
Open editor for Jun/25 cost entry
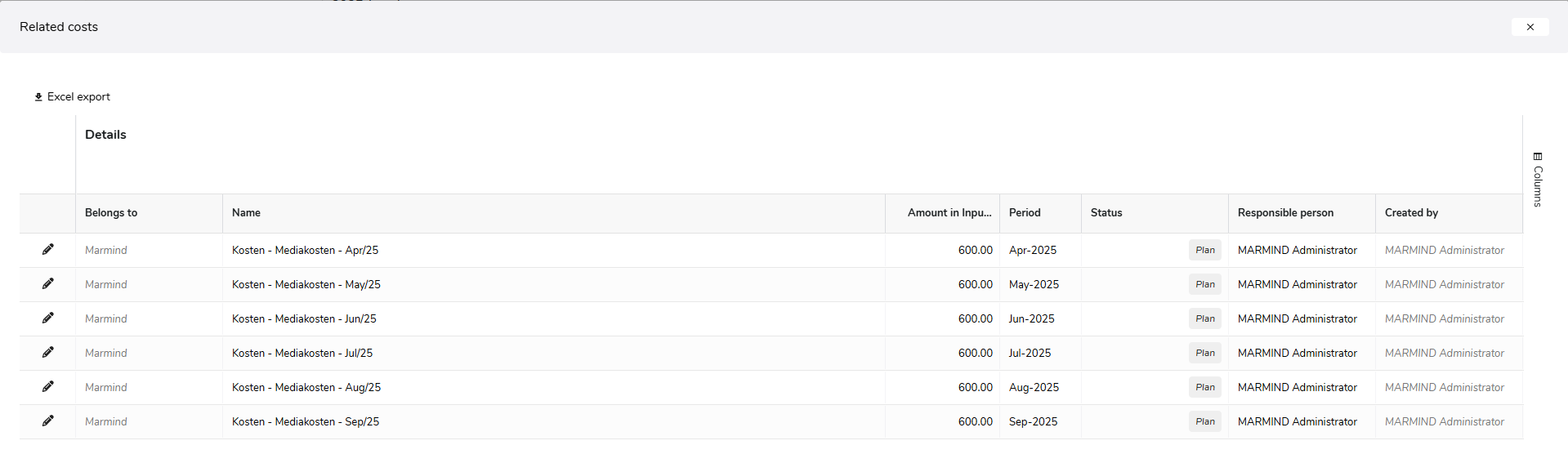(48, 318)
